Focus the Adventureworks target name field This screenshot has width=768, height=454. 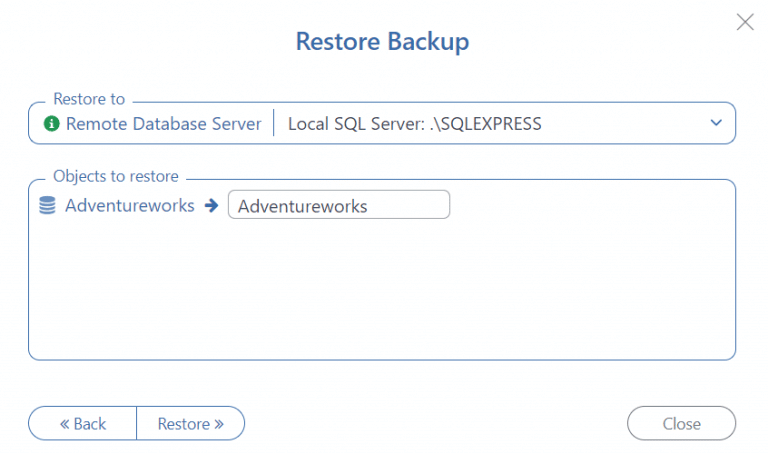pos(338,206)
